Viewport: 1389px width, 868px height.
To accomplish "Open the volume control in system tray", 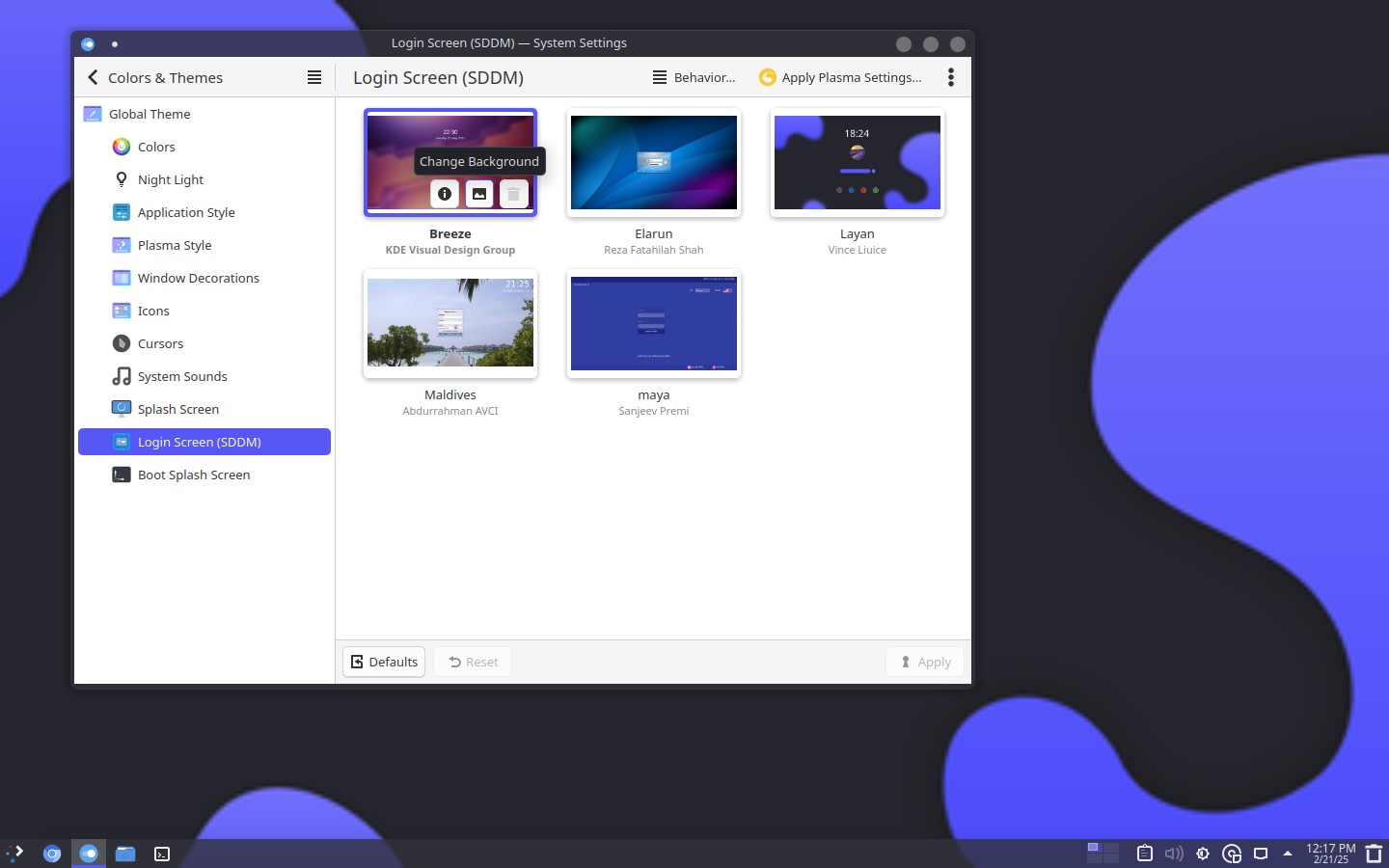I will [x=1174, y=854].
